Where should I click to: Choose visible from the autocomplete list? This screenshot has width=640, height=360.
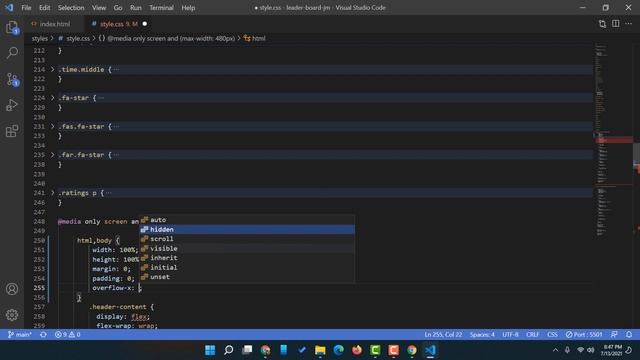(x=247, y=248)
